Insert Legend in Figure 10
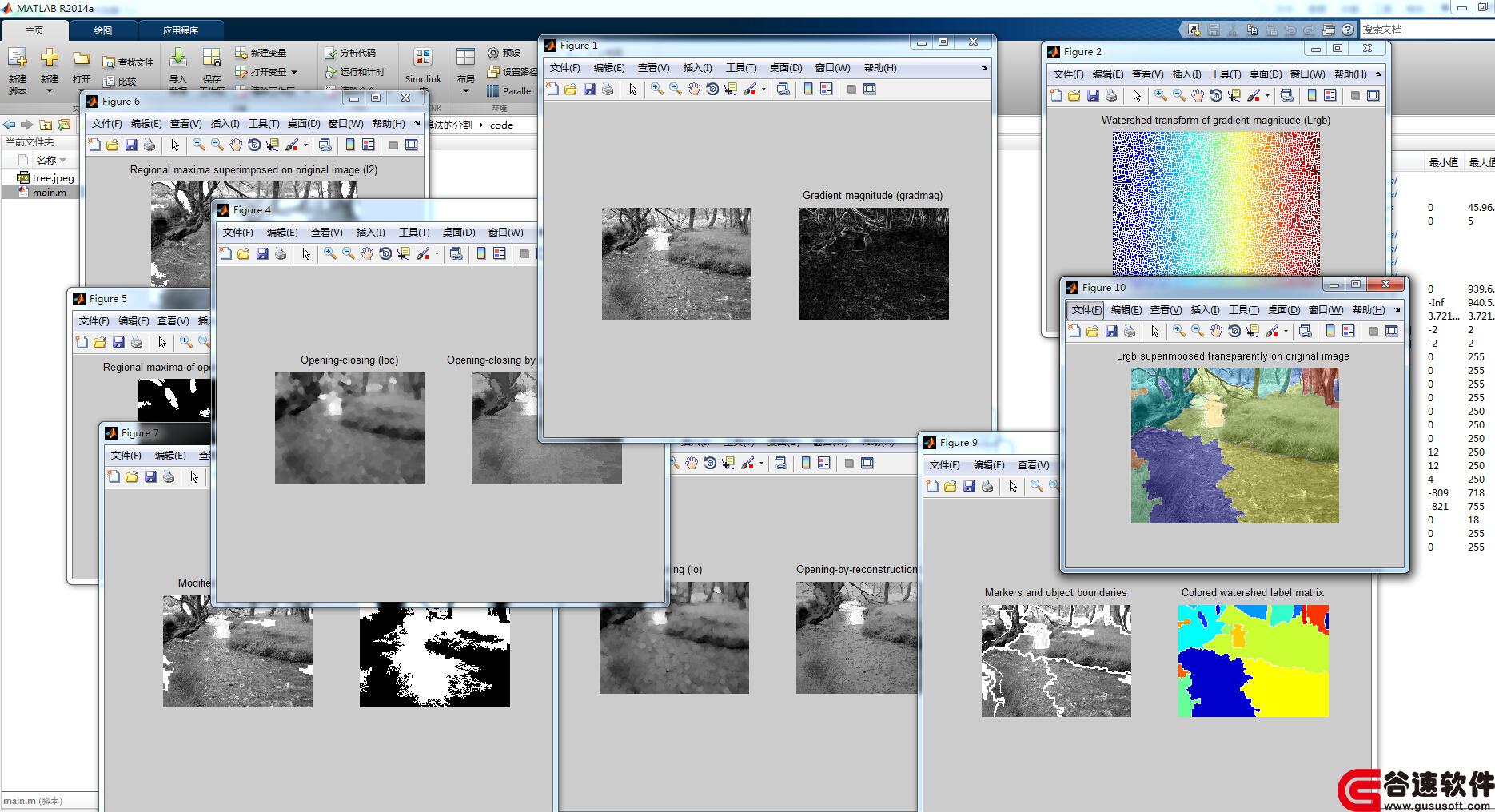The image size is (1495, 812). coord(1349,331)
